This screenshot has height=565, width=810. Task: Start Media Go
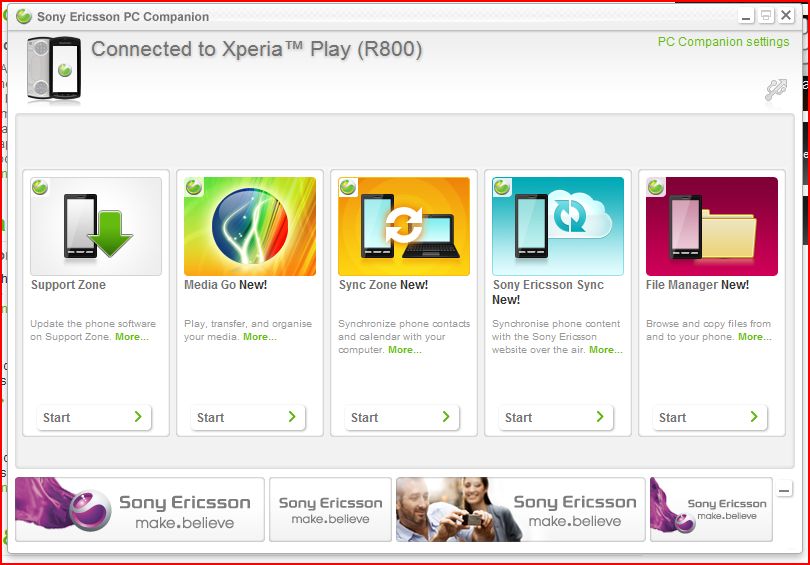pos(248,417)
